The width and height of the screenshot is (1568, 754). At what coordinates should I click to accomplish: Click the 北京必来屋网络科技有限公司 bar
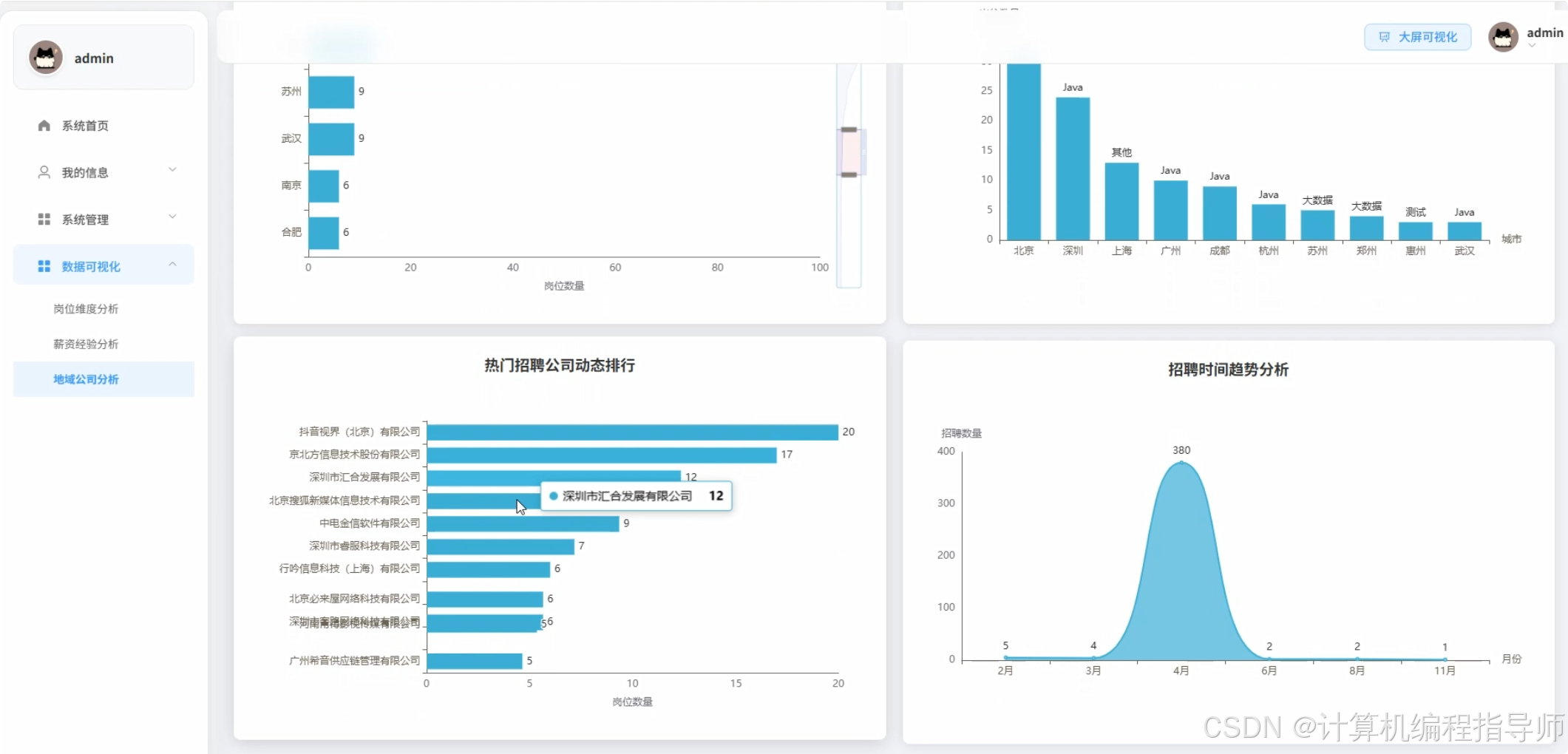pyautogui.click(x=485, y=599)
